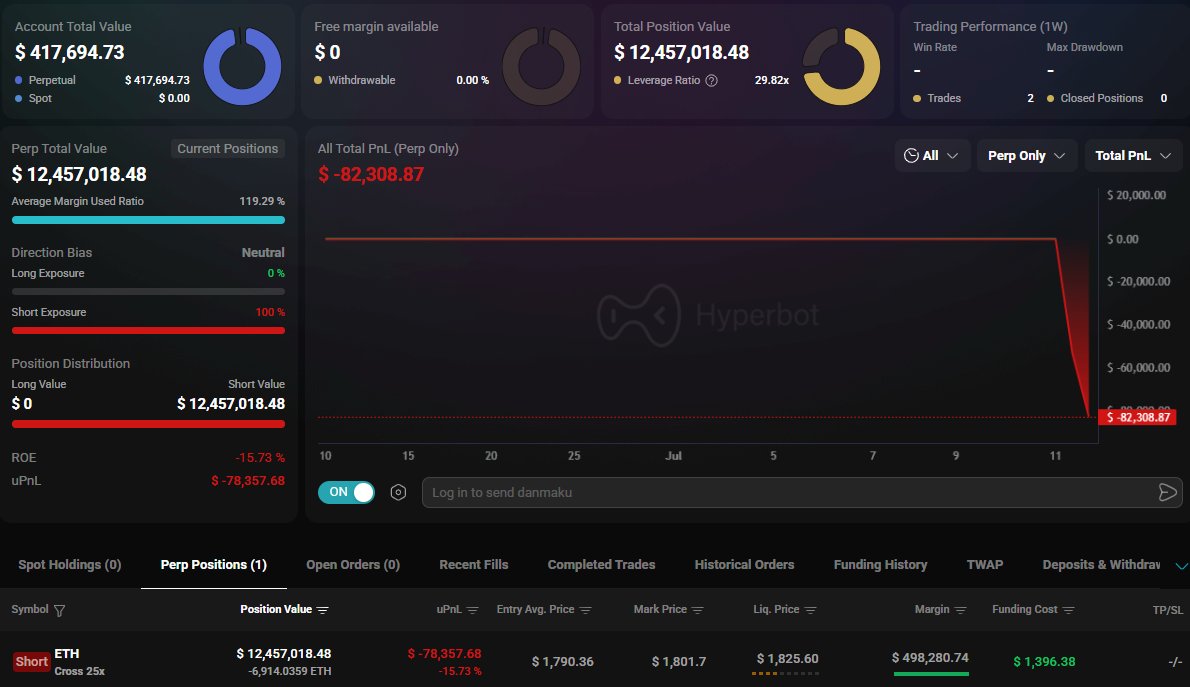The height and width of the screenshot is (687, 1190).
Task: Sort by Funding Cost column icon
Action: point(1069,610)
